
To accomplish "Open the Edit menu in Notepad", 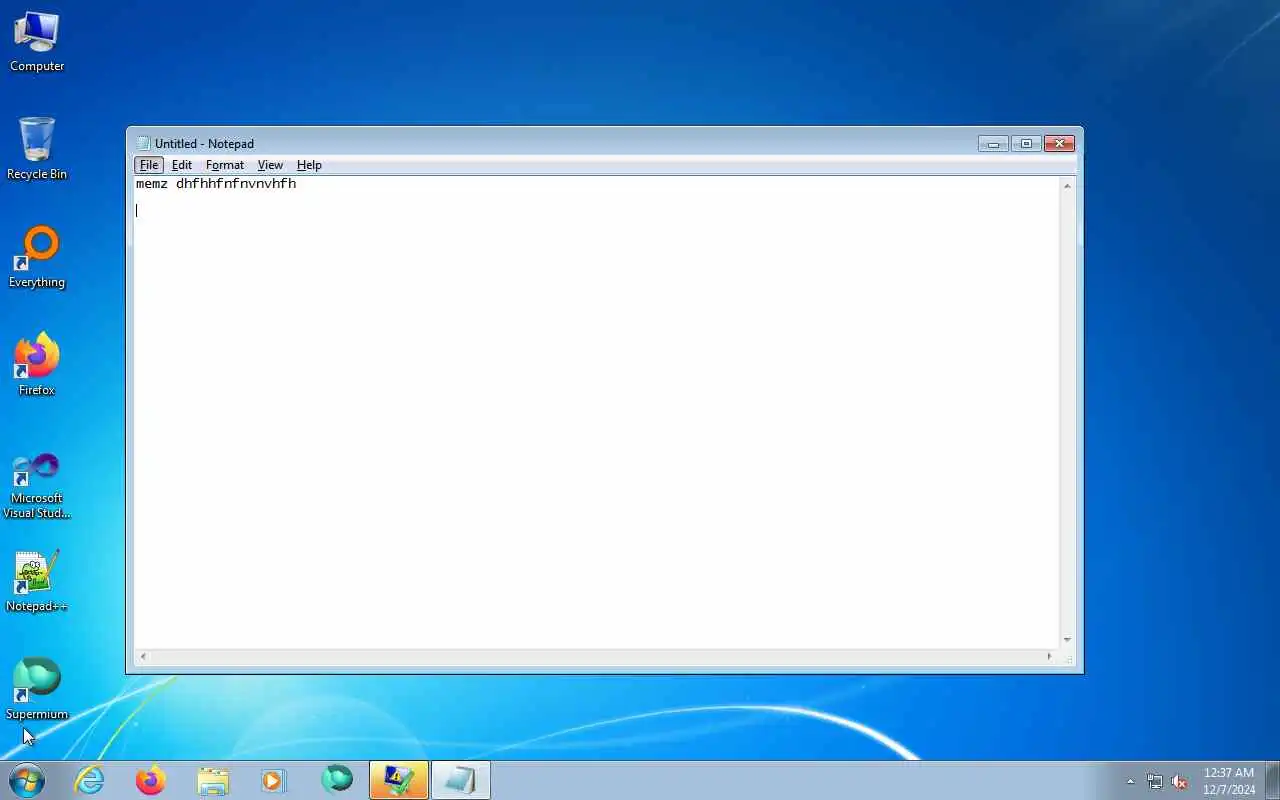I will 182,165.
